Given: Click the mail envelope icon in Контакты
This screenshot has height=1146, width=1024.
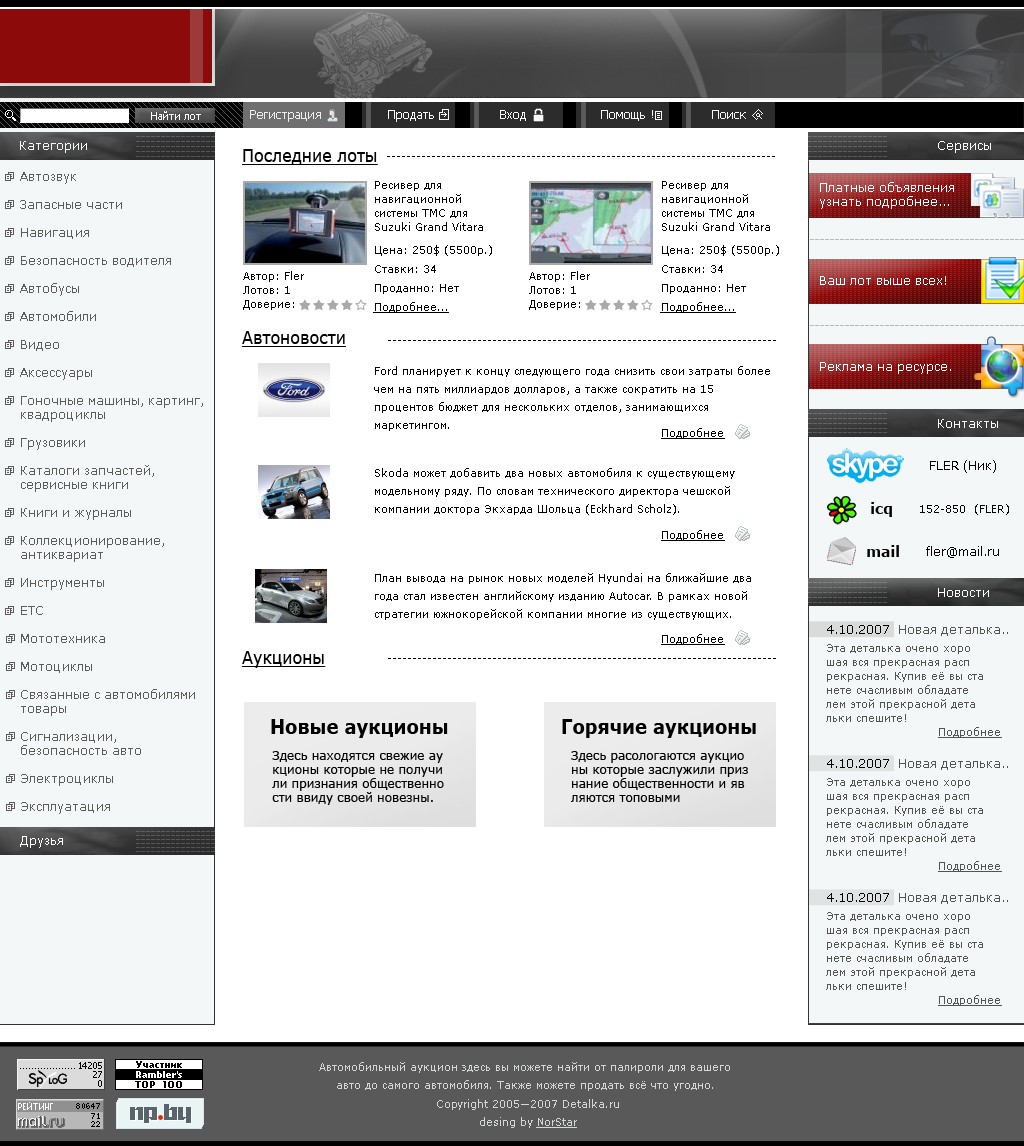Looking at the screenshot, I should (841, 551).
